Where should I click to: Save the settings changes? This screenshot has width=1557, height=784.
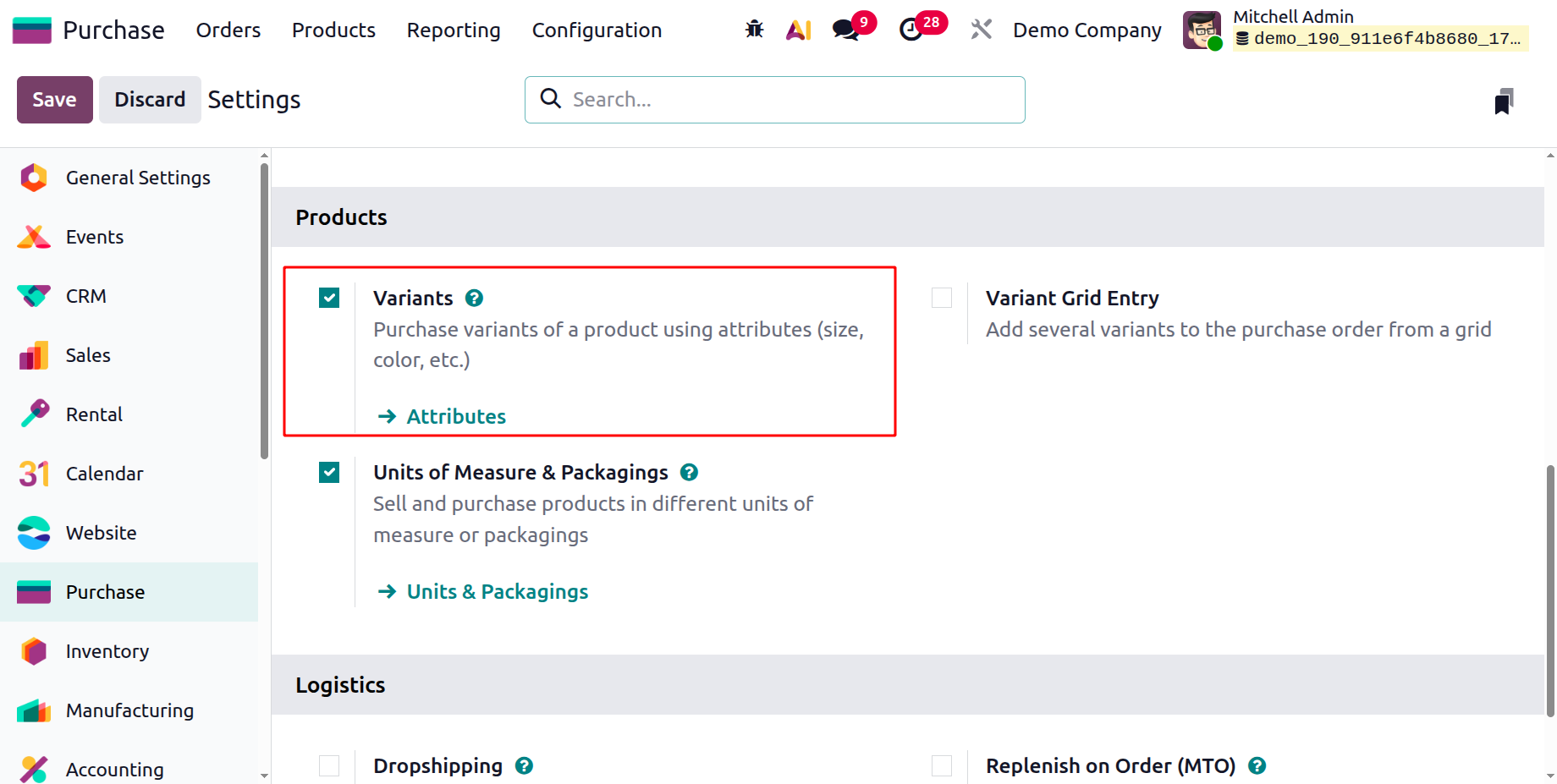[x=54, y=100]
